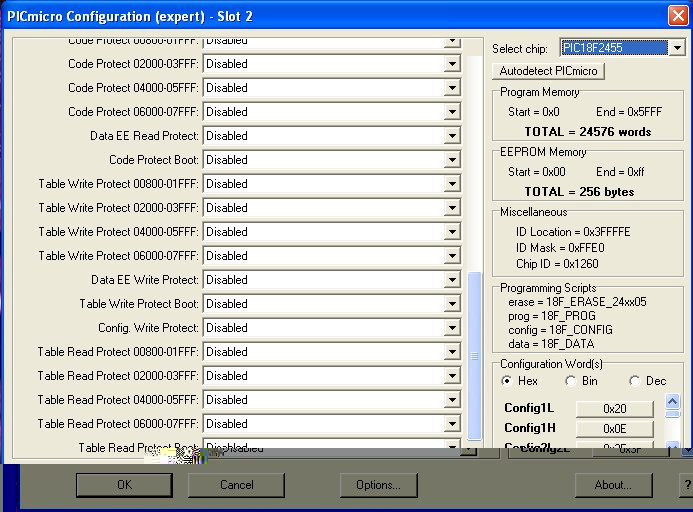The image size is (693, 512).
Task: Open Table Write Protect 06000-07FFF dropdown
Action: (x=452, y=256)
